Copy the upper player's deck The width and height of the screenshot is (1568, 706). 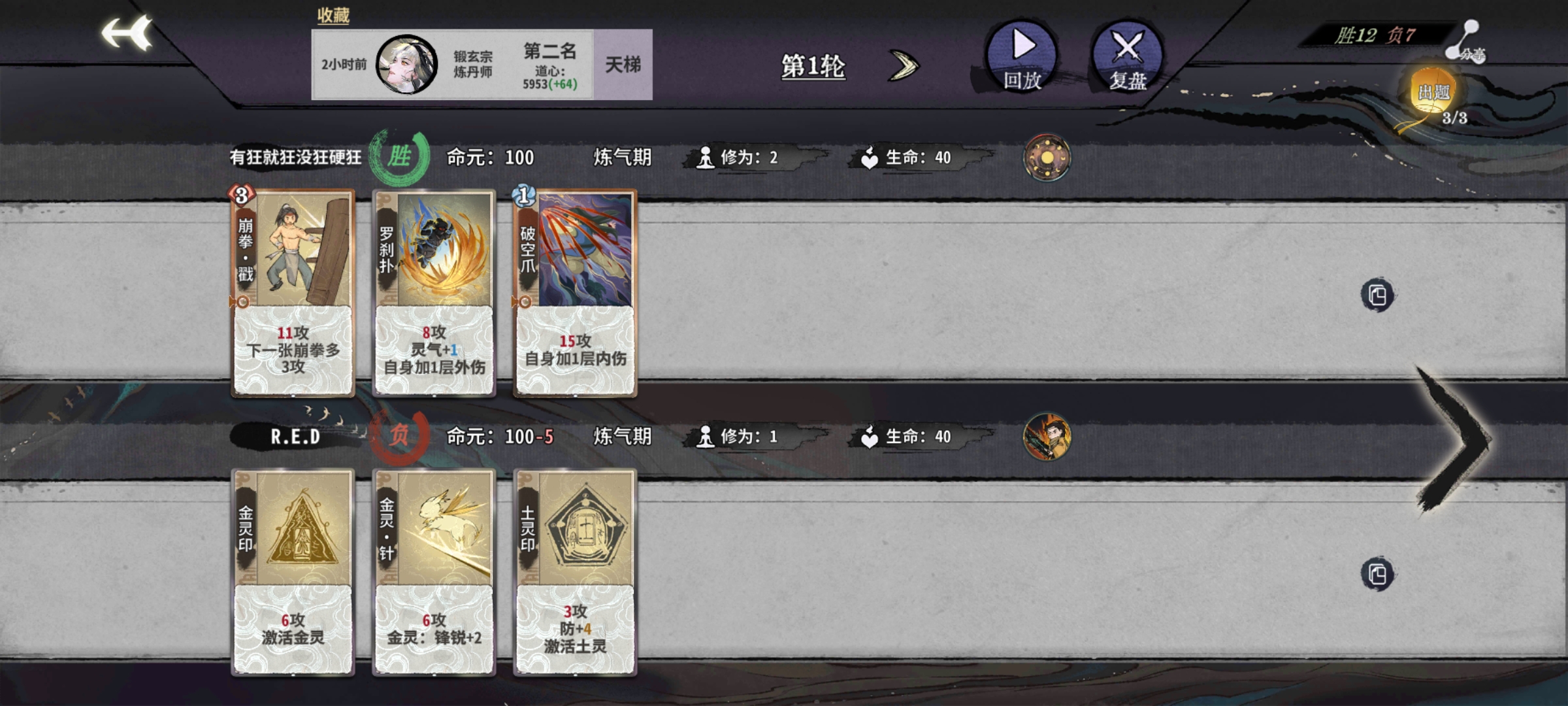(x=1377, y=295)
